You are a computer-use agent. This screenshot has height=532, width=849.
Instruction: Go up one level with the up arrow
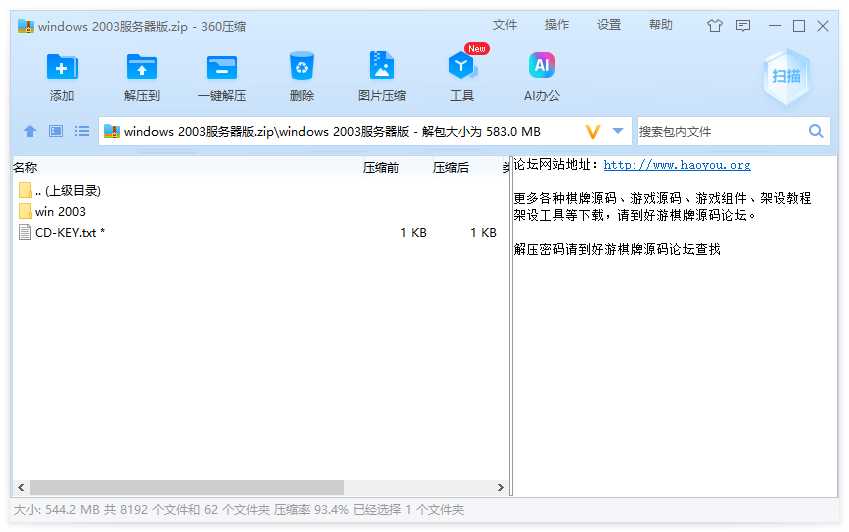30,131
